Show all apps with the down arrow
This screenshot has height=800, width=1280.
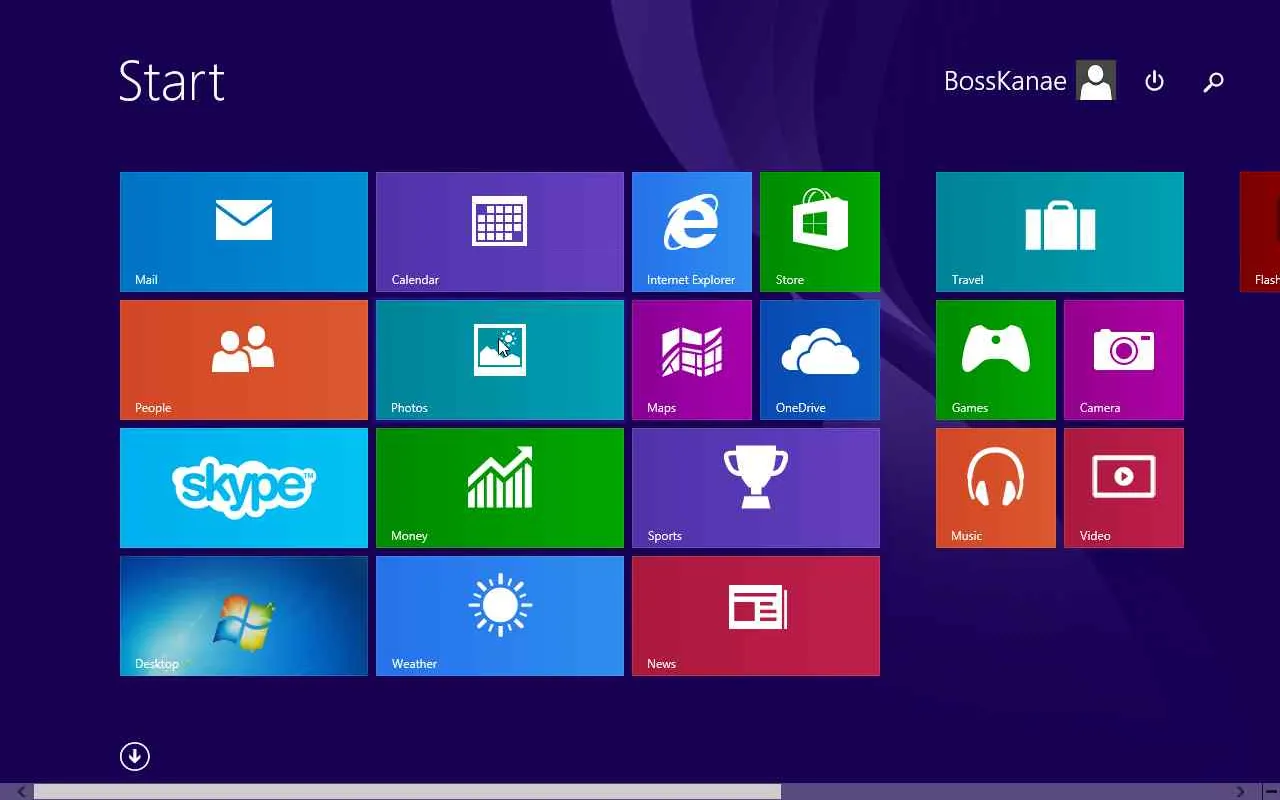[x=135, y=756]
